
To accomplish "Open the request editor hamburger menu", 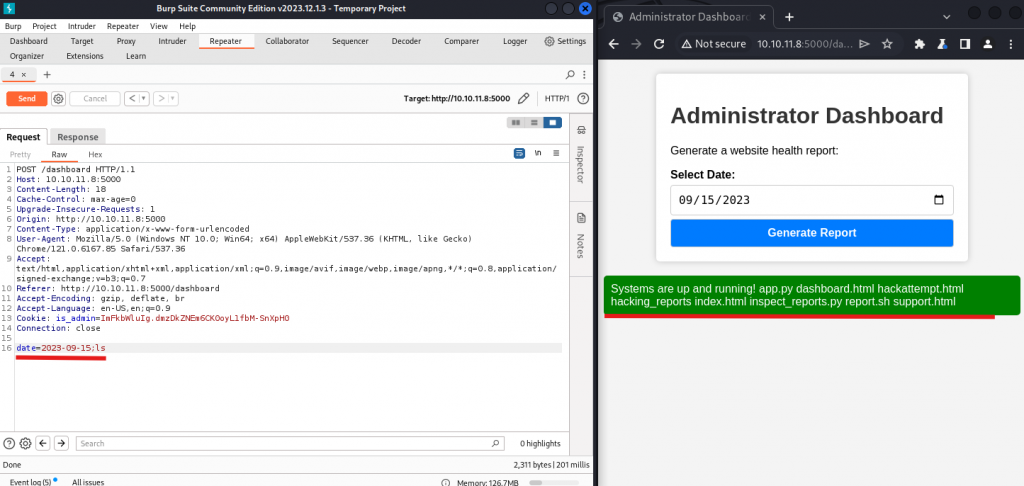I will [x=556, y=154].
